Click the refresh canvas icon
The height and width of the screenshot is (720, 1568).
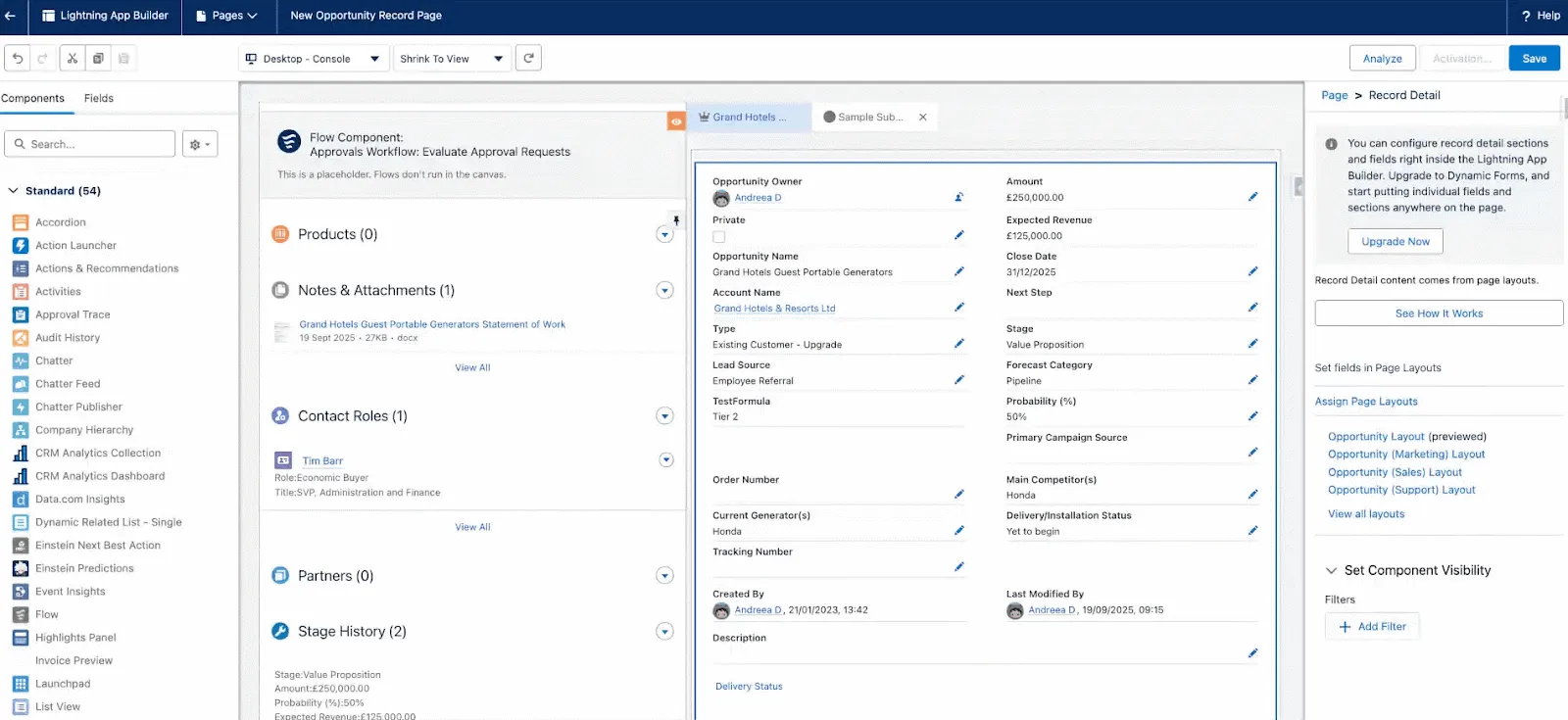(x=528, y=59)
